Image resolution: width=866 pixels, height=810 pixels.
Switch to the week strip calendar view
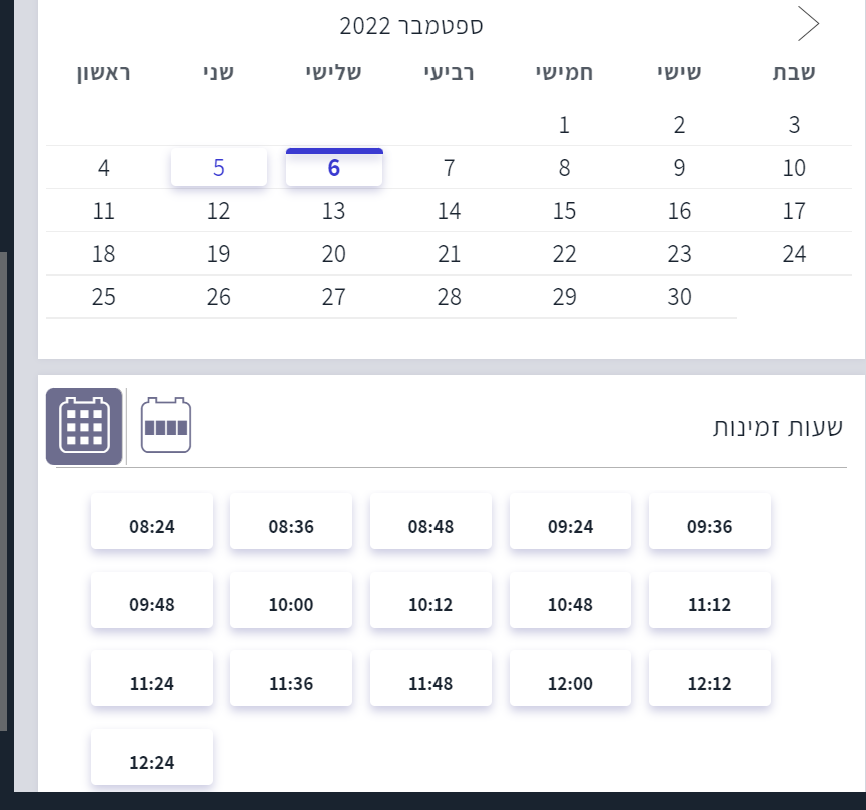coord(165,426)
